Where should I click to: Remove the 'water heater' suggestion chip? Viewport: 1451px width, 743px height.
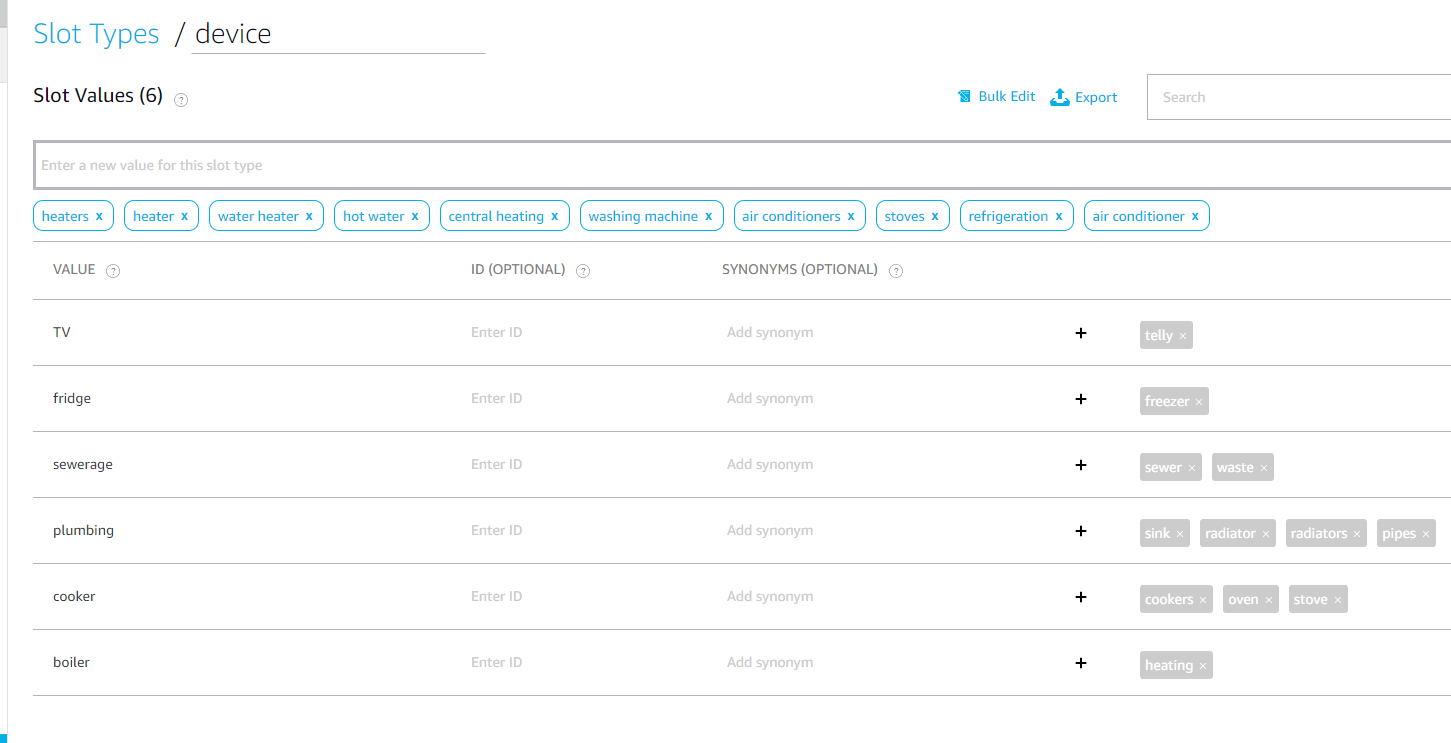pyautogui.click(x=309, y=216)
